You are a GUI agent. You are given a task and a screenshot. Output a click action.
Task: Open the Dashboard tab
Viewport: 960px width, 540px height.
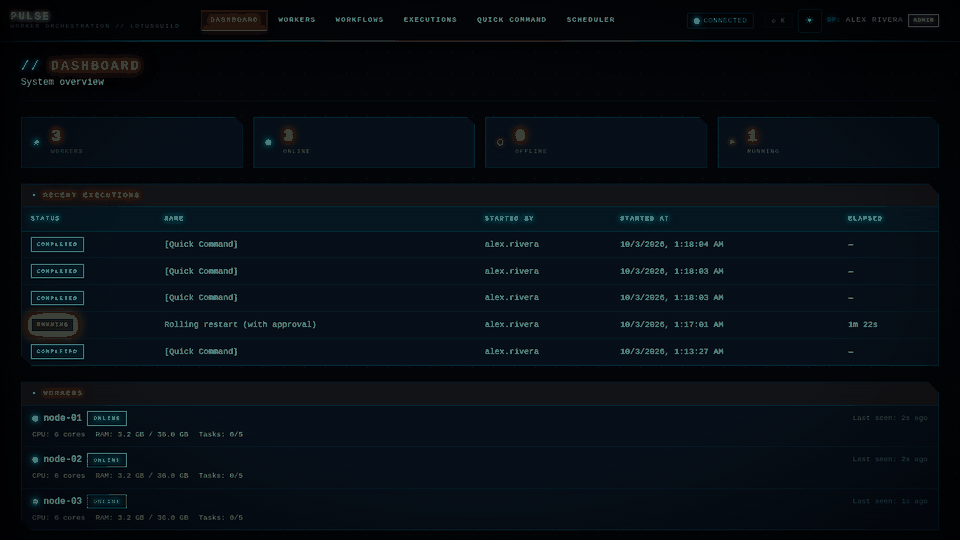(234, 20)
